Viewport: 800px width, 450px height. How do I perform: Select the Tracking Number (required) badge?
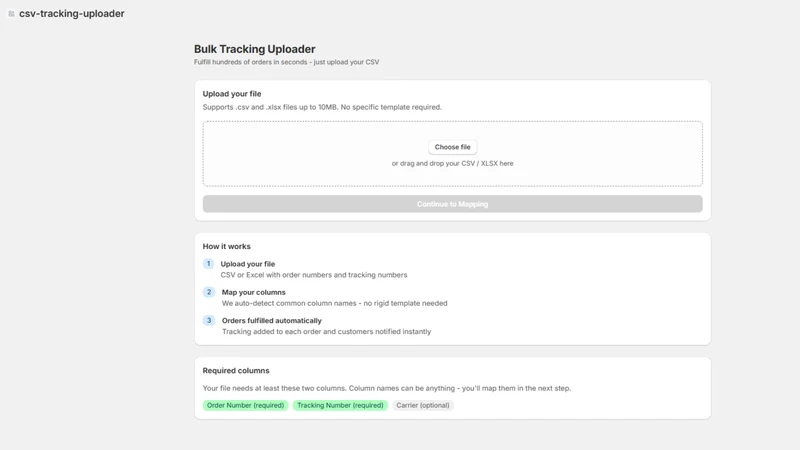[x=340, y=405]
